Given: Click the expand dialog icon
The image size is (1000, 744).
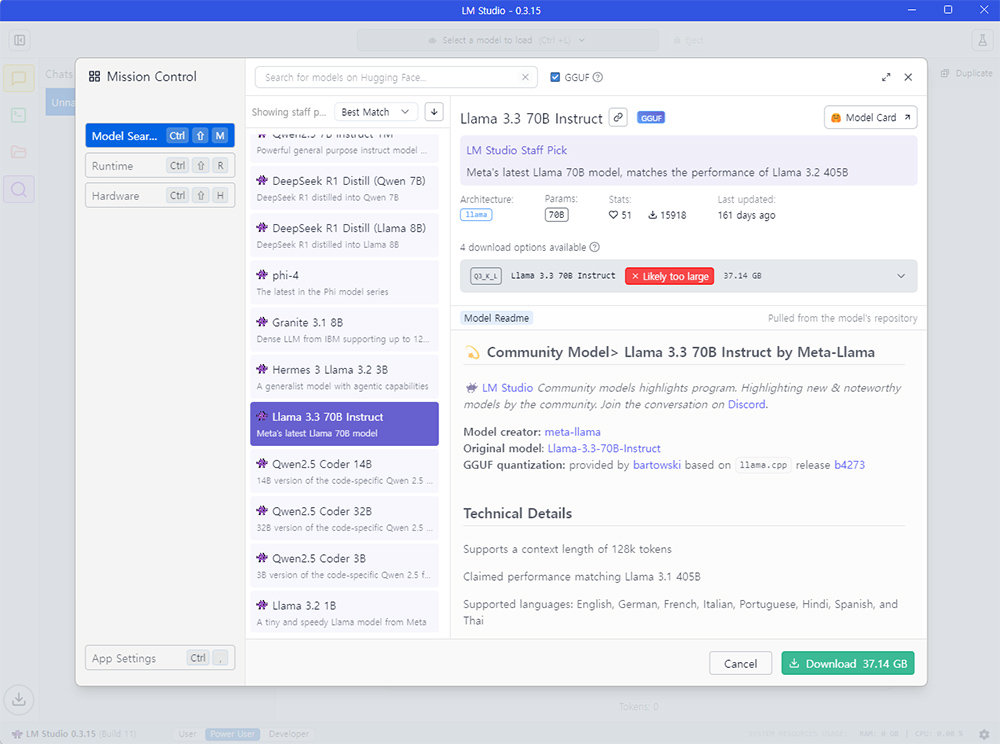Looking at the screenshot, I should tap(886, 77).
